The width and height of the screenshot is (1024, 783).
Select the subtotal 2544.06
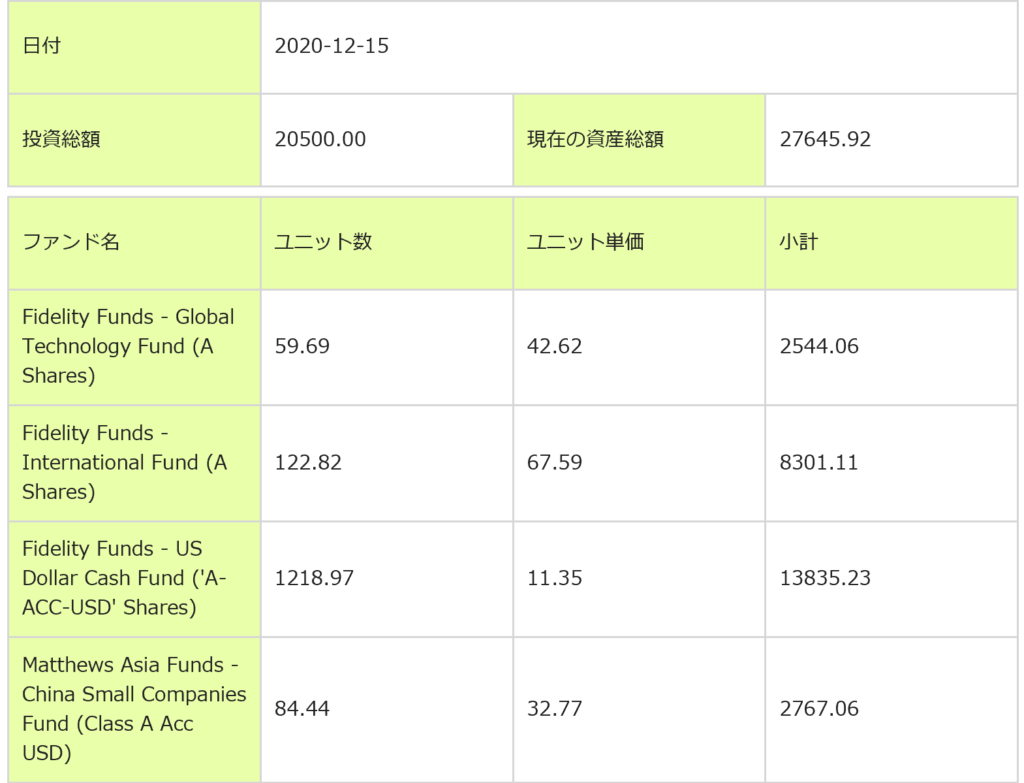pos(819,346)
